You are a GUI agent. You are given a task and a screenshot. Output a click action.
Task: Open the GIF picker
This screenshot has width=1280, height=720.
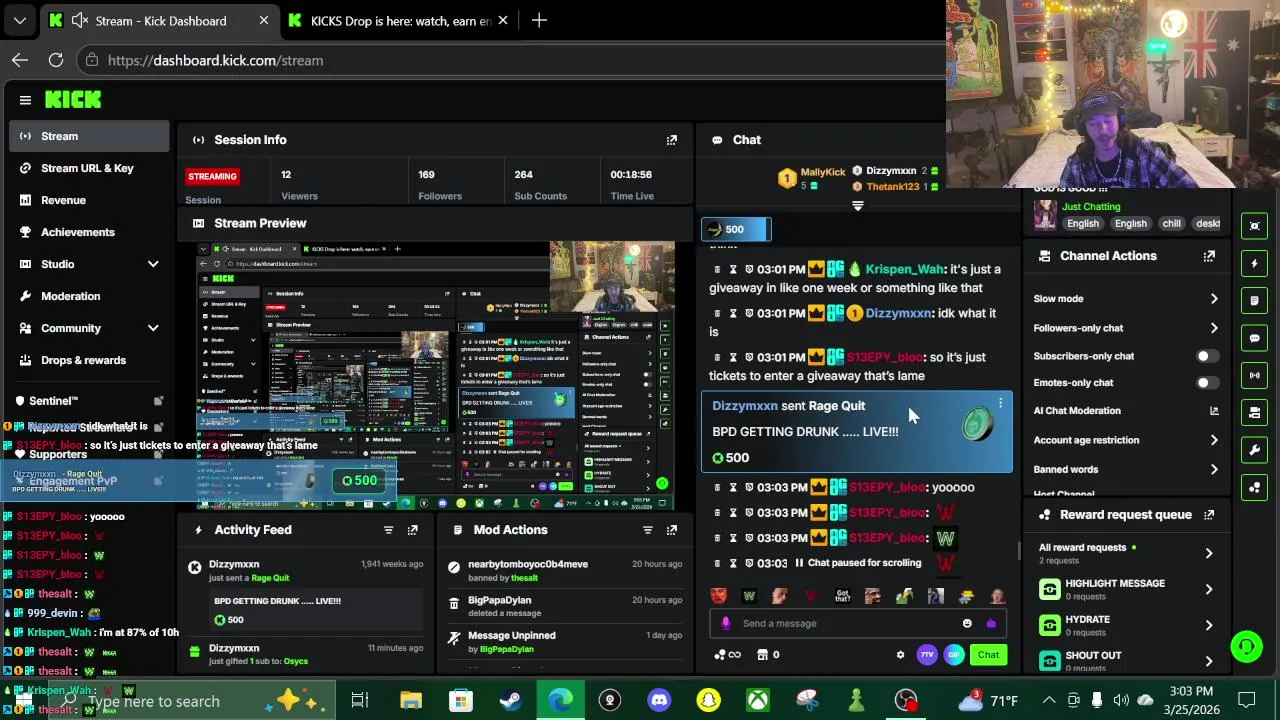coord(954,655)
